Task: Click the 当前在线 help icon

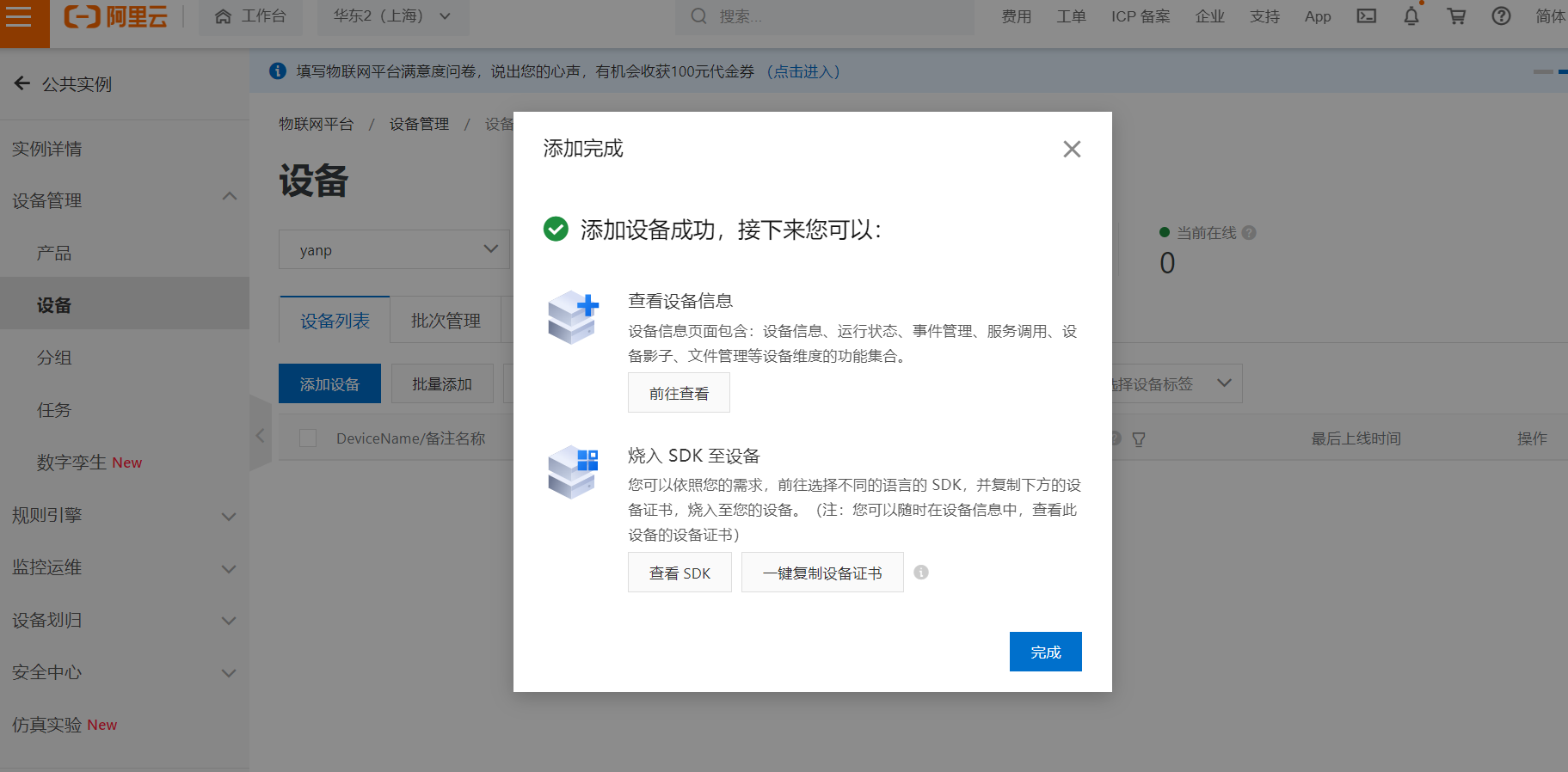Action: (1249, 232)
